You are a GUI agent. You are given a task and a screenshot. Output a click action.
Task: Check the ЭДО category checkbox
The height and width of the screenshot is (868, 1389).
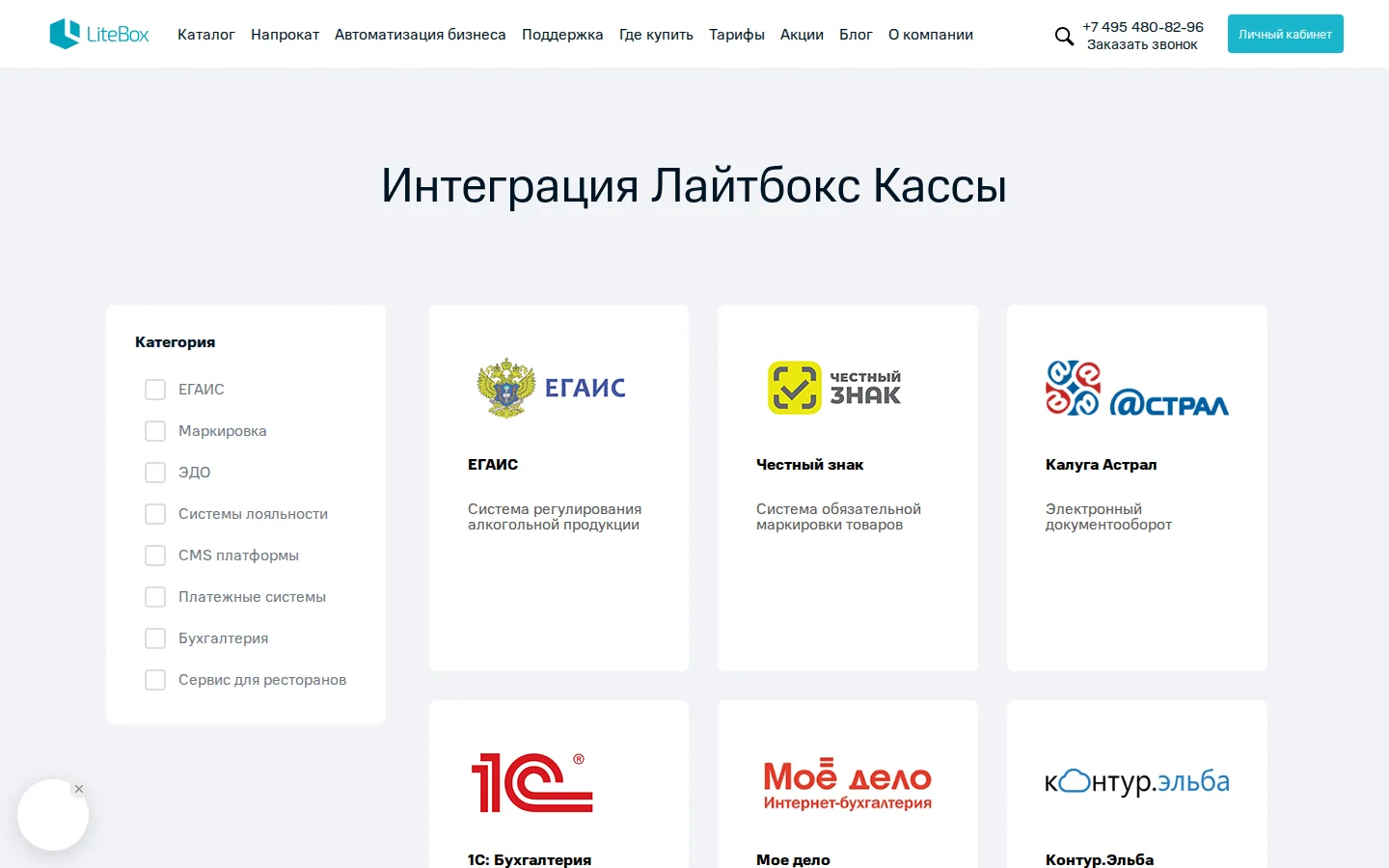pyautogui.click(x=155, y=473)
